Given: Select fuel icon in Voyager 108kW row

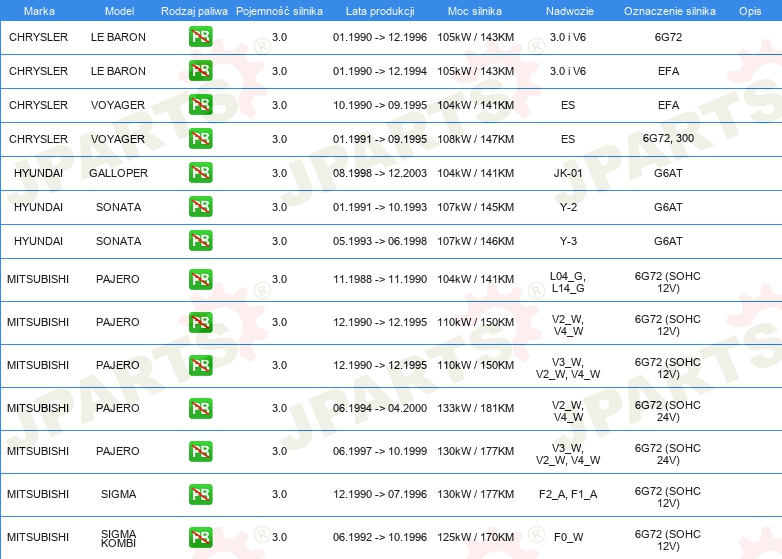Looking at the screenshot, I should point(200,139).
